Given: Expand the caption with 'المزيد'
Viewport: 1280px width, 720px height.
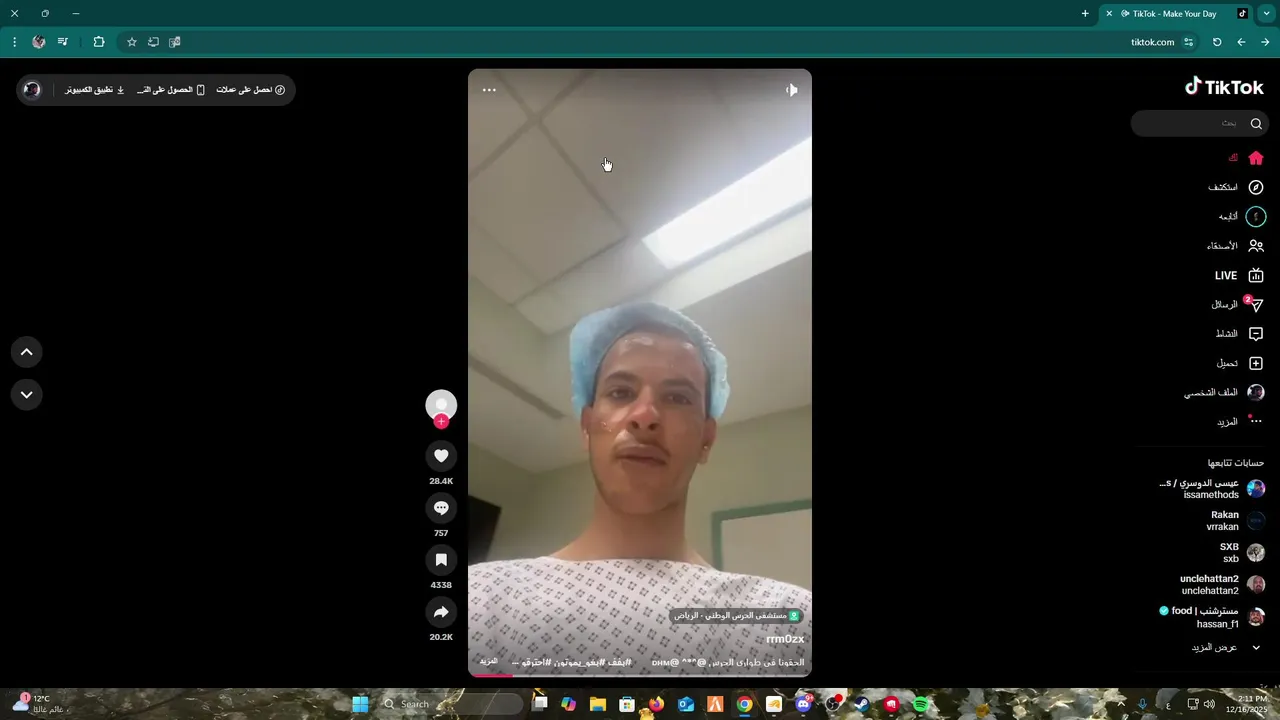Looking at the screenshot, I should click(x=488, y=662).
